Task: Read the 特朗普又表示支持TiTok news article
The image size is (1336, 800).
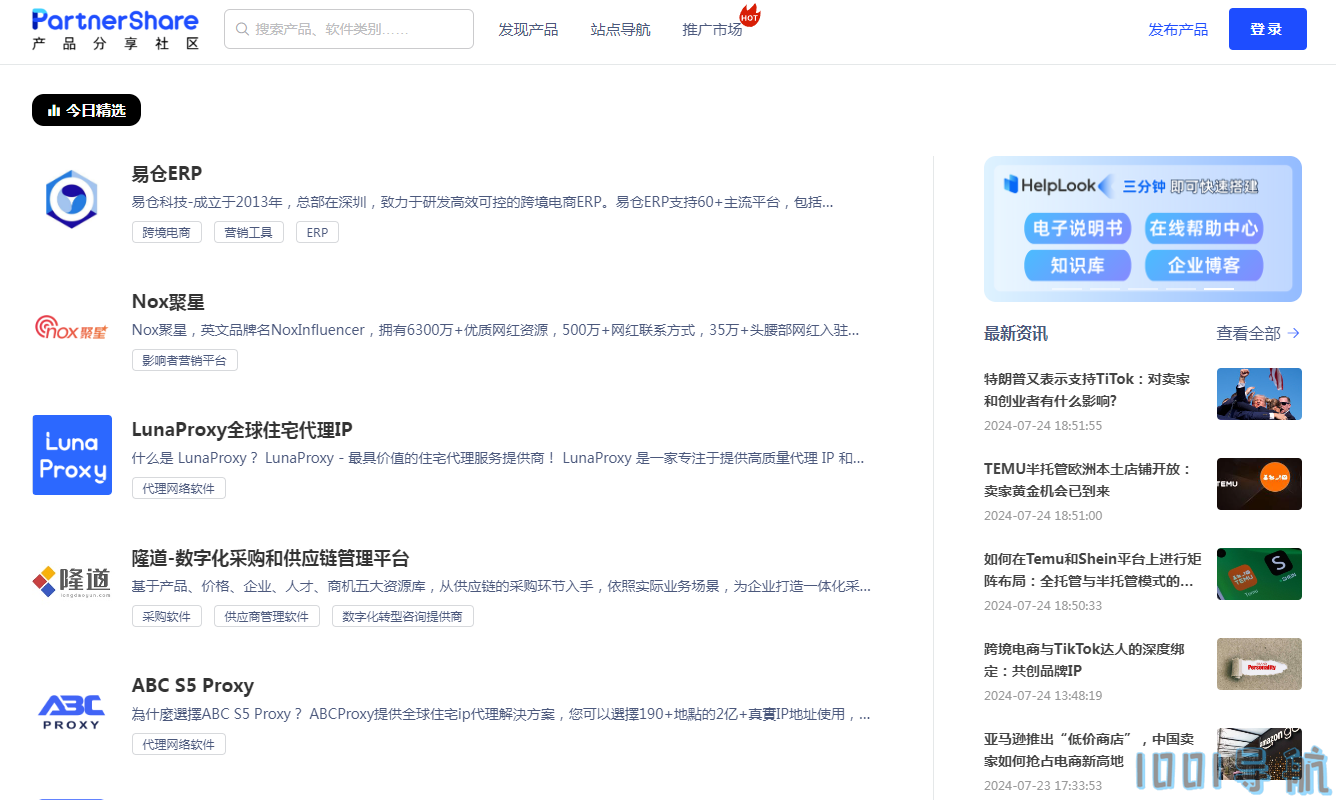Action: [1086, 390]
